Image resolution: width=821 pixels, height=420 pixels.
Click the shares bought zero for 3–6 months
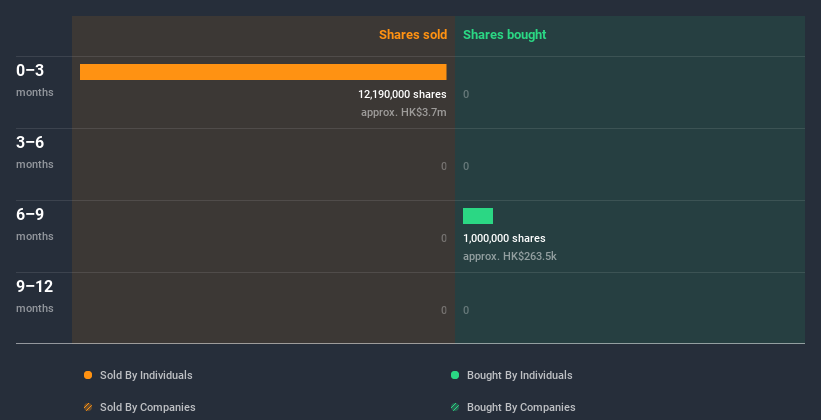click(x=466, y=167)
